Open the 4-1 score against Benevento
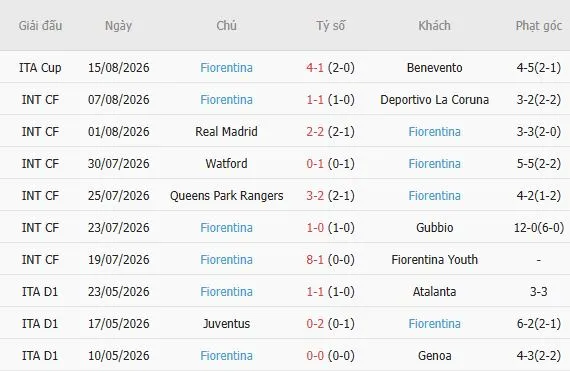 (x=315, y=68)
